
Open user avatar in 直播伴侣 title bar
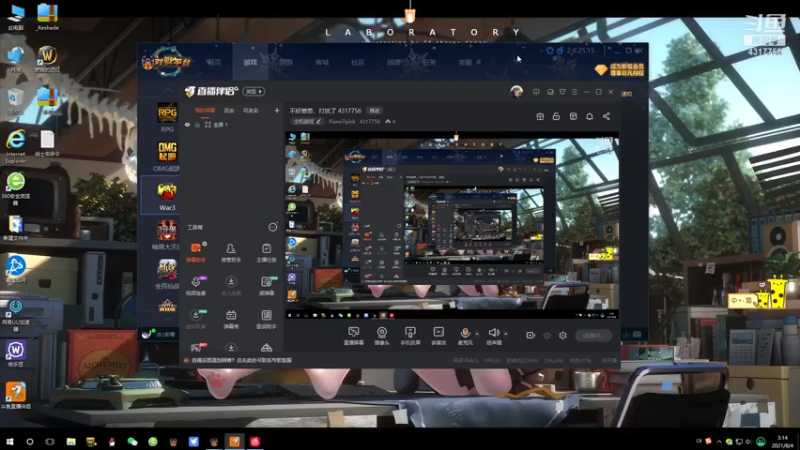pos(516,92)
